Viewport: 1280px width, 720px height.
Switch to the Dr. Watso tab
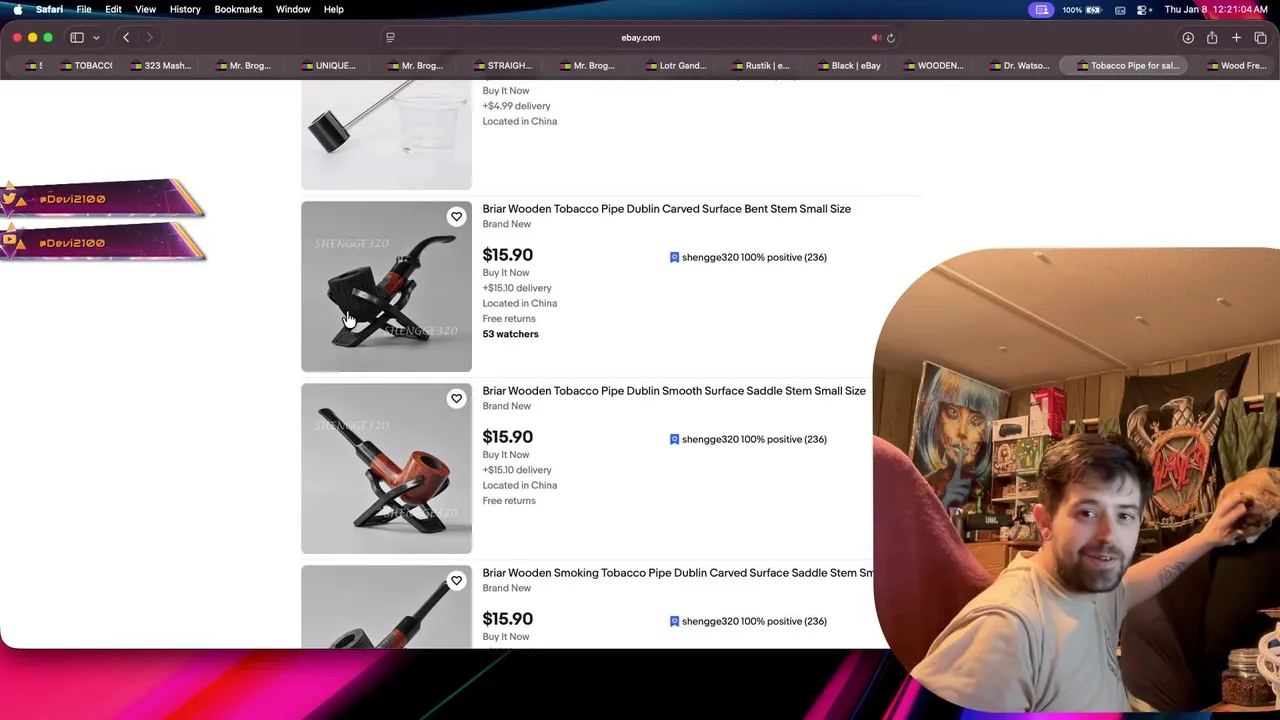(x=1019, y=66)
